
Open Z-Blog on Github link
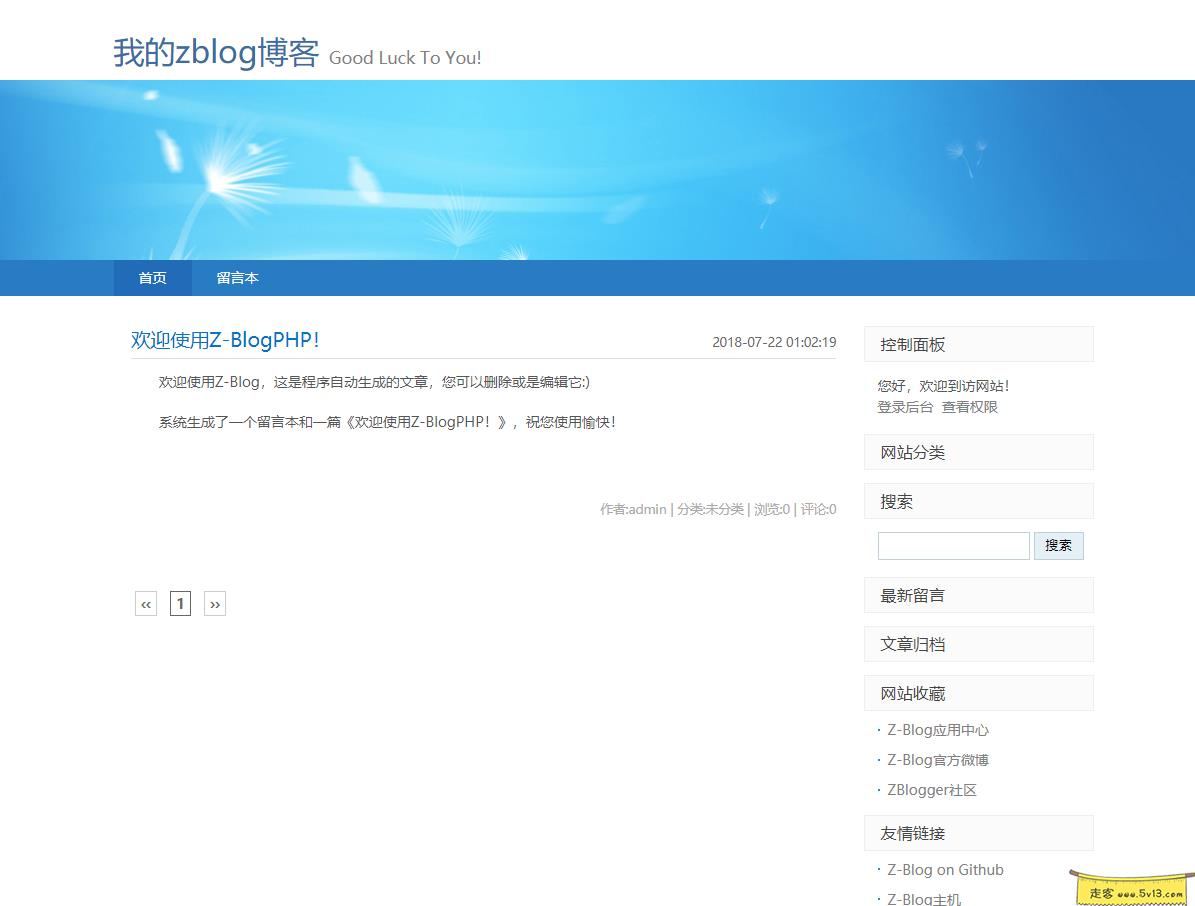click(944, 870)
